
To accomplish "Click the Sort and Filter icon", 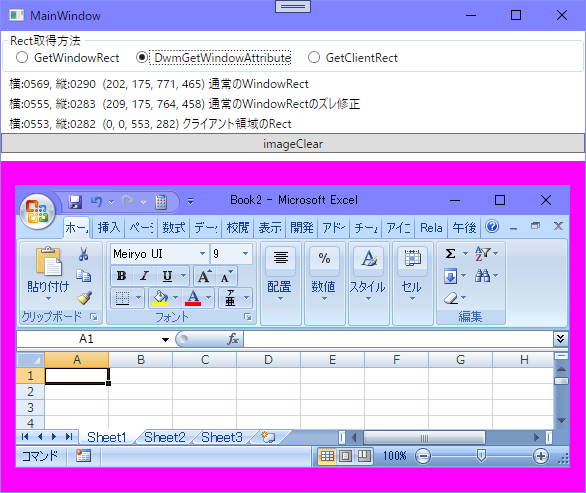I will (482, 254).
